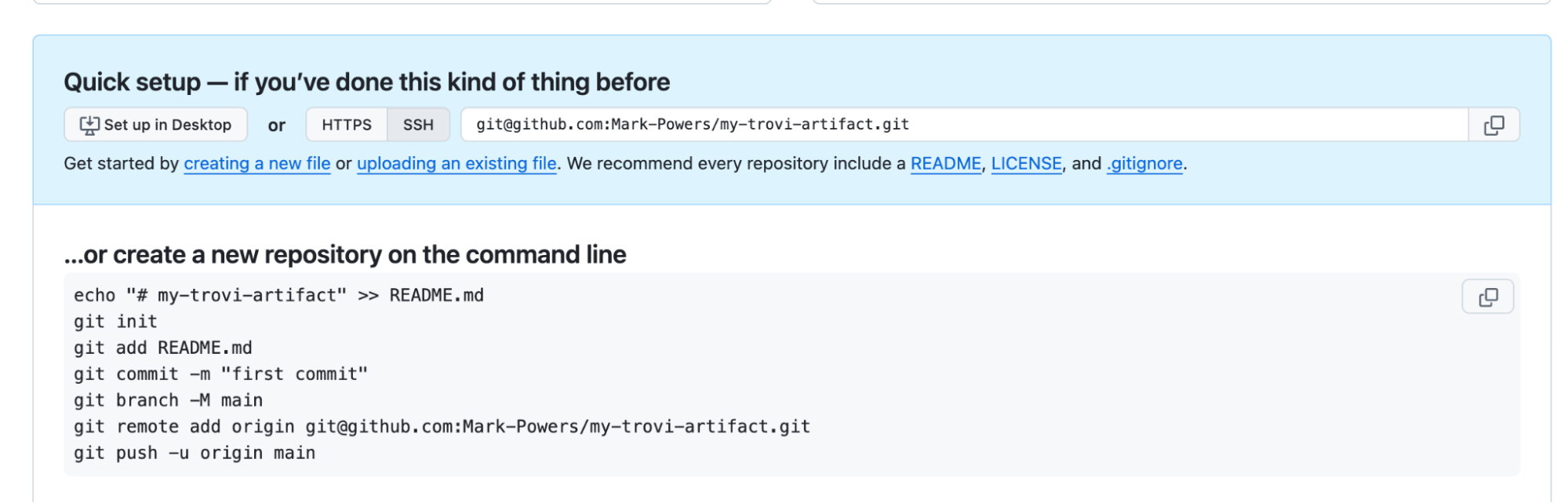Click the Quick setup heading text
Image resolution: width=1568 pixels, height=503 pixels.
pyautogui.click(x=367, y=82)
